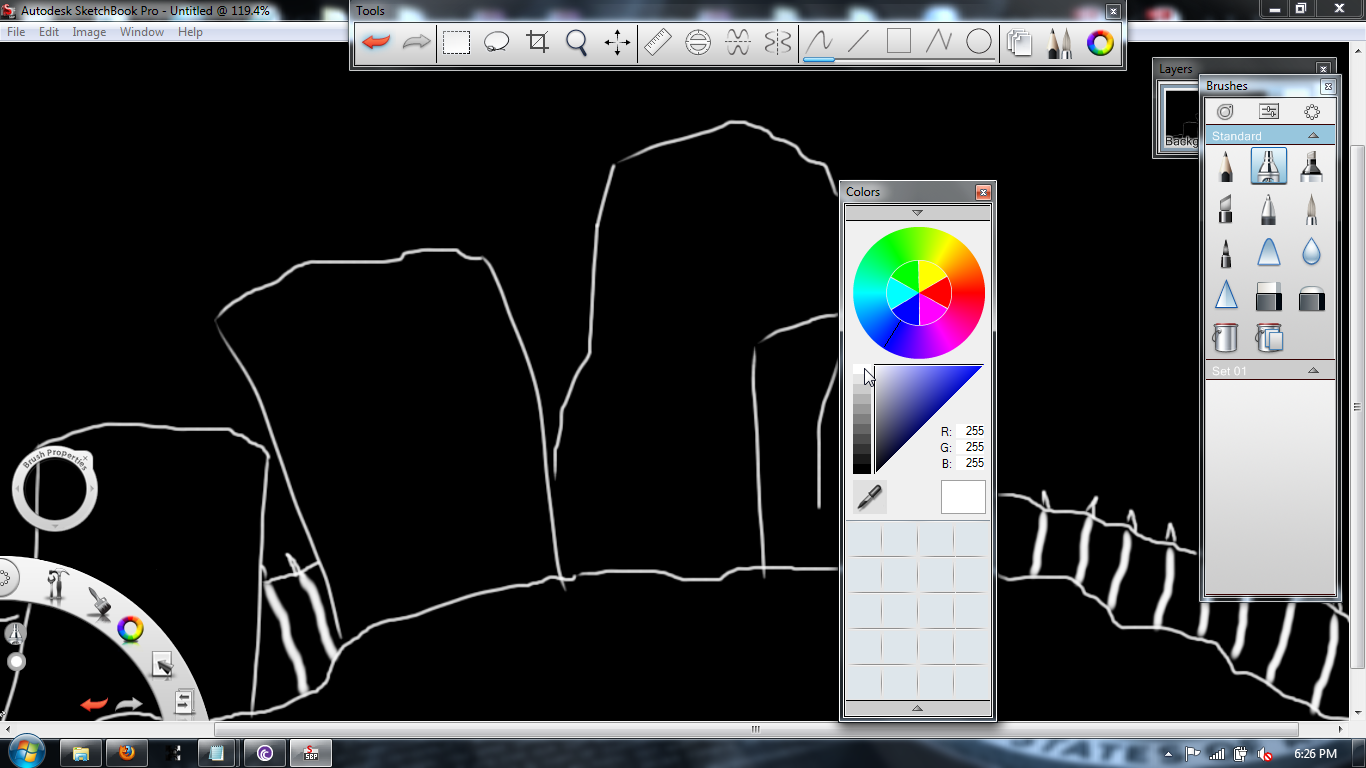Image resolution: width=1366 pixels, height=768 pixels.
Task: Pick the eyedropper color picker in Colors
Action: click(x=870, y=497)
